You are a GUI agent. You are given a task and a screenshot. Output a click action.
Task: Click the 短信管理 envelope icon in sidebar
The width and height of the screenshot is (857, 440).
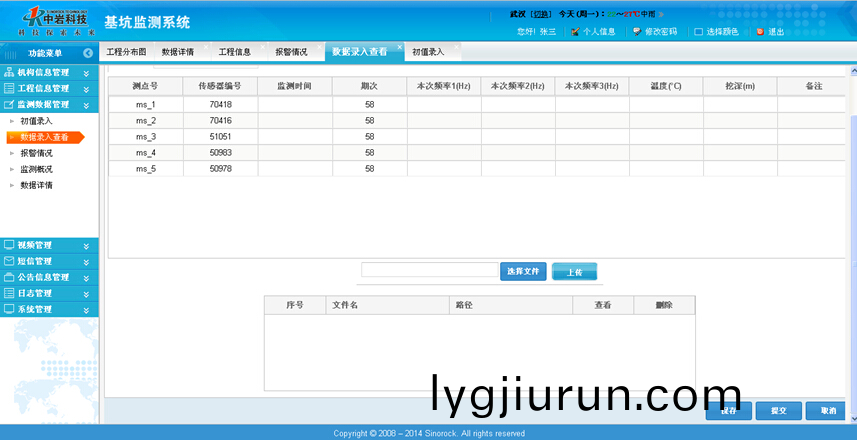pos(9,261)
